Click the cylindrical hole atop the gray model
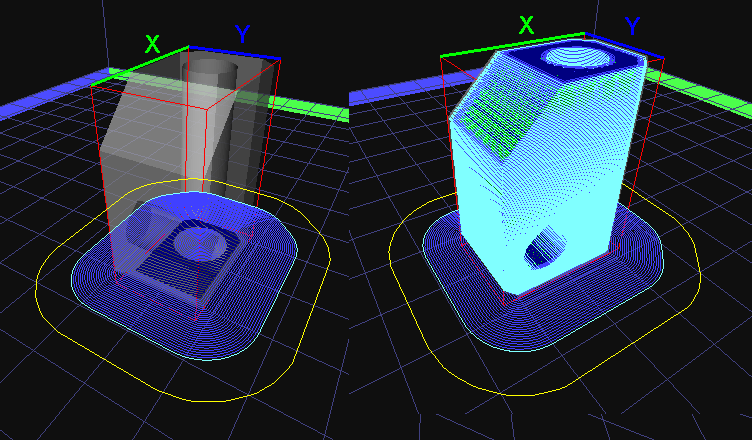The height and width of the screenshot is (440, 752). click(x=213, y=70)
